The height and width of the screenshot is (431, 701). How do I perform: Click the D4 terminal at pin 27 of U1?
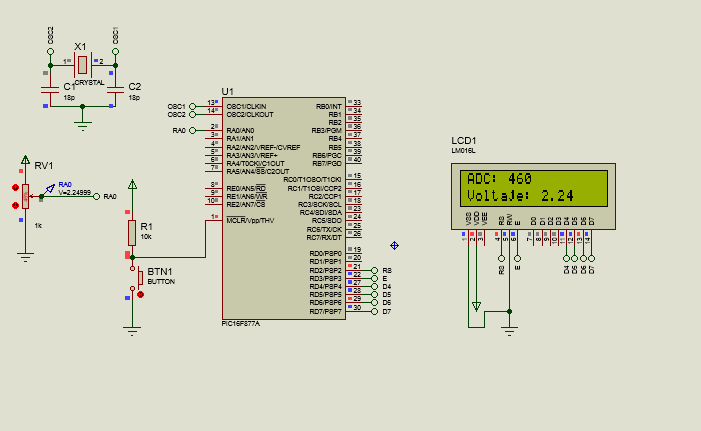(375, 287)
